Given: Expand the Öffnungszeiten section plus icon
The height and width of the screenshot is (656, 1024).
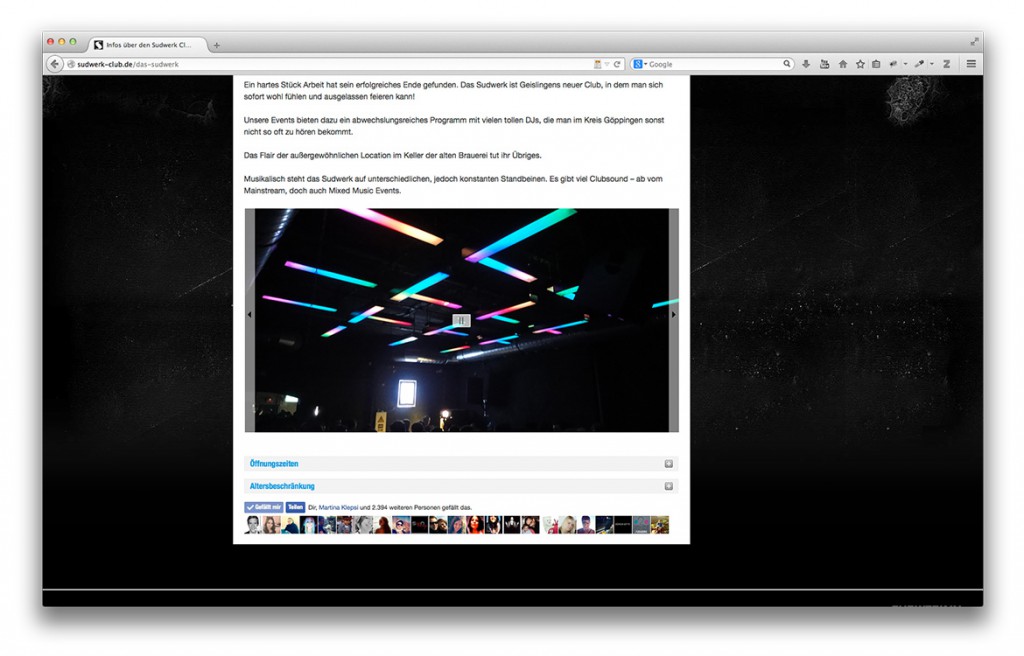Looking at the screenshot, I should [668, 464].
